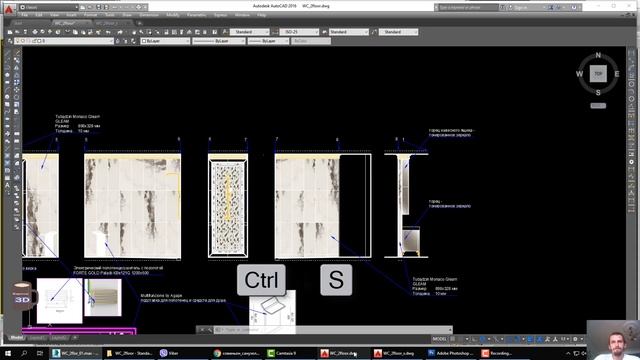The height and width of the screenshot is (360, 640).
Task: Select the Circle draw tool
Action: click(x=7, y=97)
